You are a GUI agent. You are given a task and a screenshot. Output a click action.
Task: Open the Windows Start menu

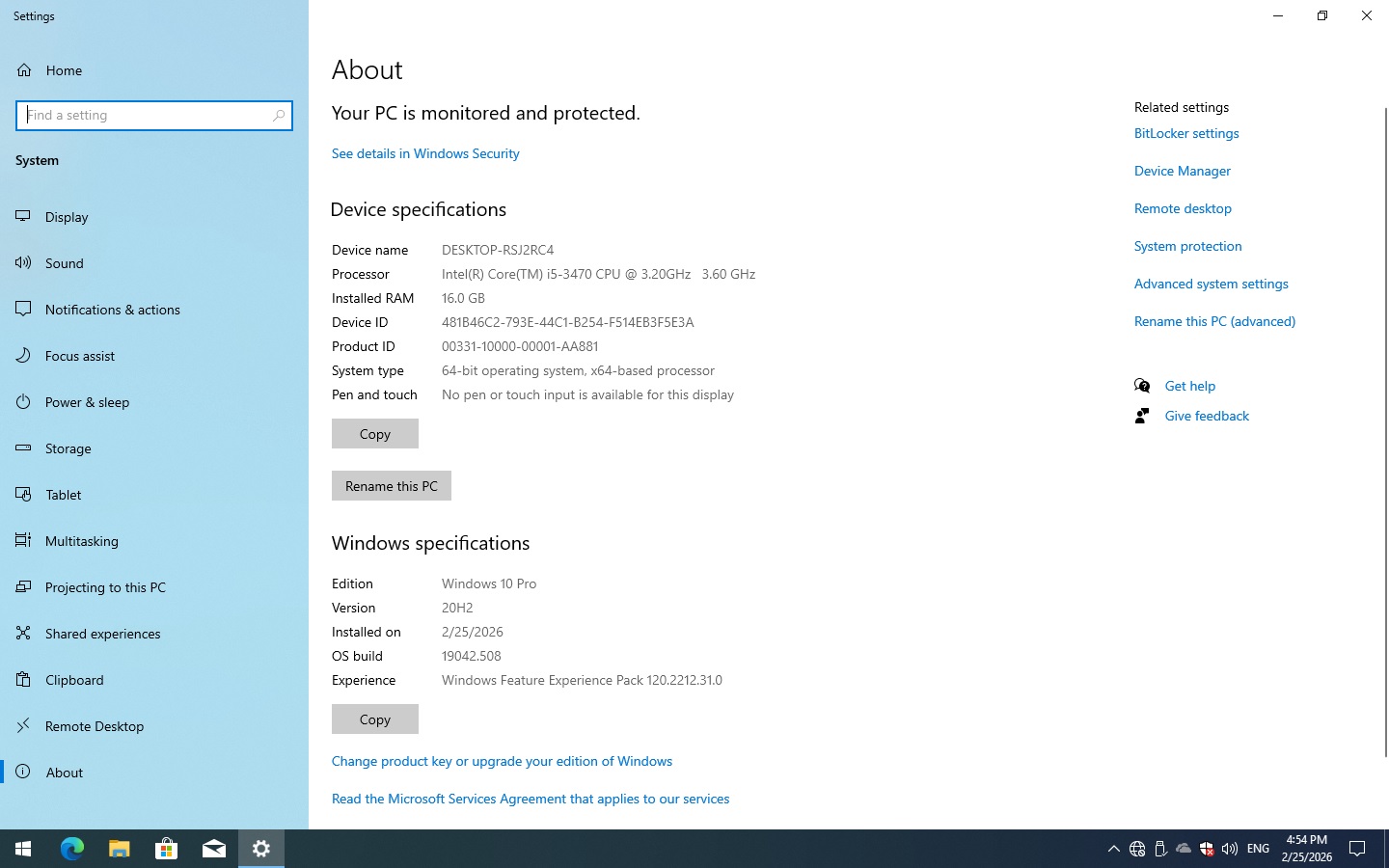23,849
